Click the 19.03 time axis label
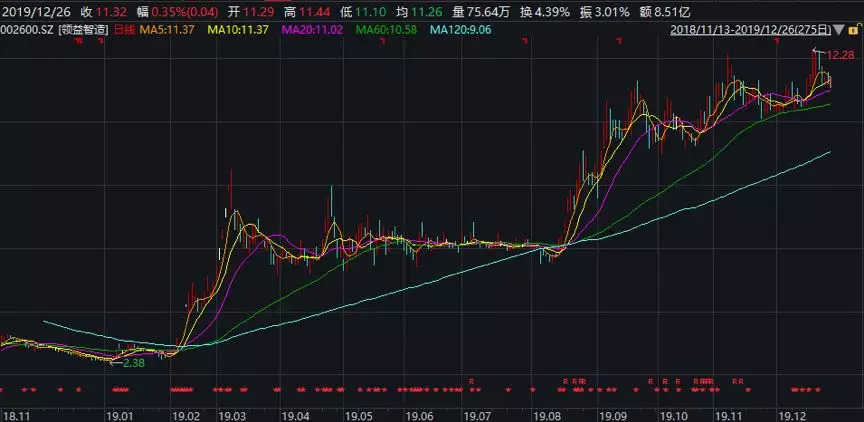The width and height of the screenshot is (864, 422). (232, 414)
